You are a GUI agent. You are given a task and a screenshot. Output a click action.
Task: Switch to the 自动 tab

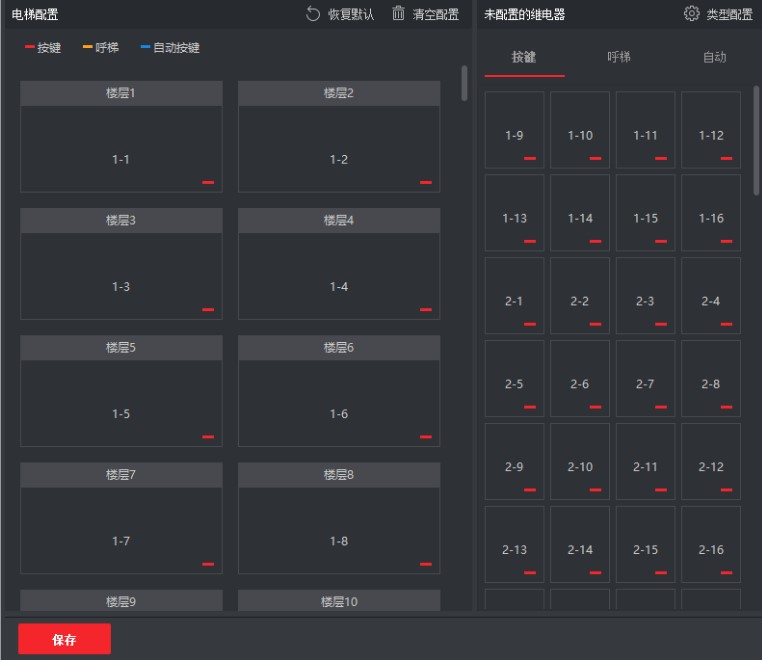point(714,58)
